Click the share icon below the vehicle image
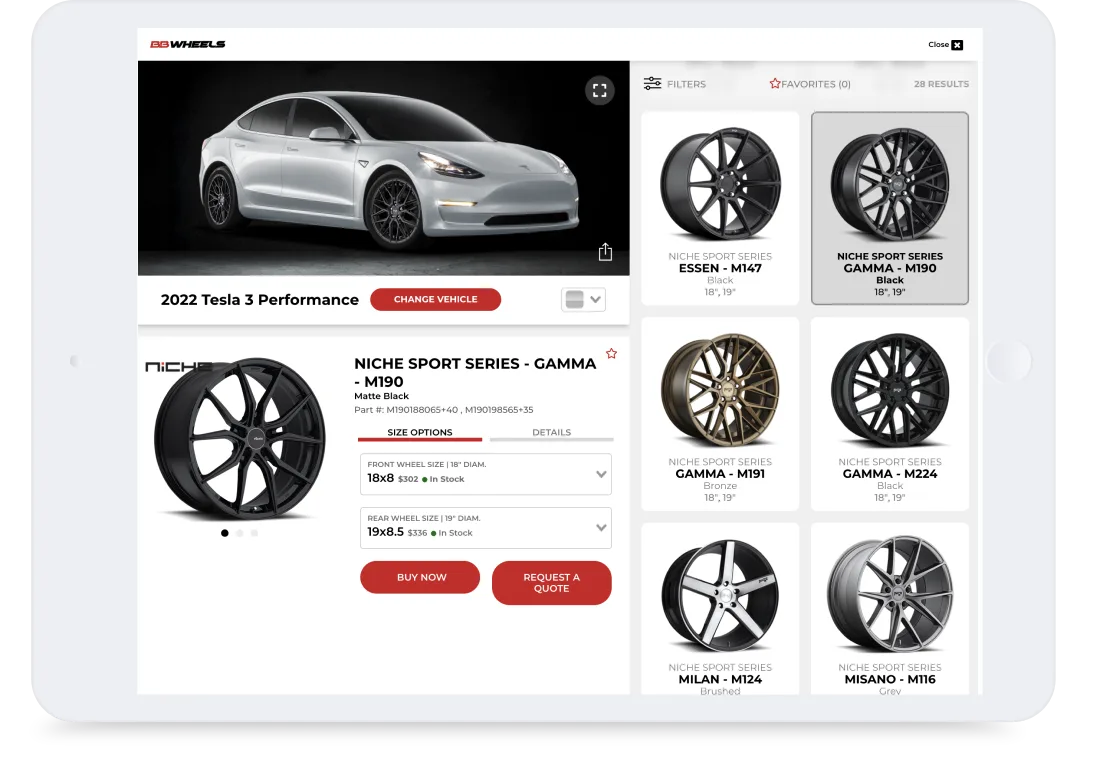This screenshot has height=764, width=1120. click(605, 252)
